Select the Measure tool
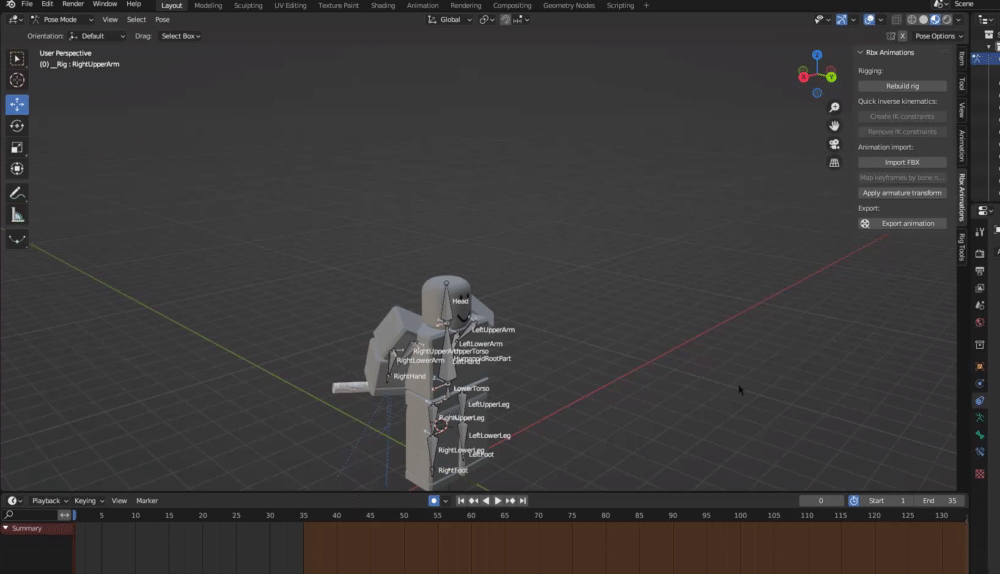The image size is (1000, 574). pos(17,216)
